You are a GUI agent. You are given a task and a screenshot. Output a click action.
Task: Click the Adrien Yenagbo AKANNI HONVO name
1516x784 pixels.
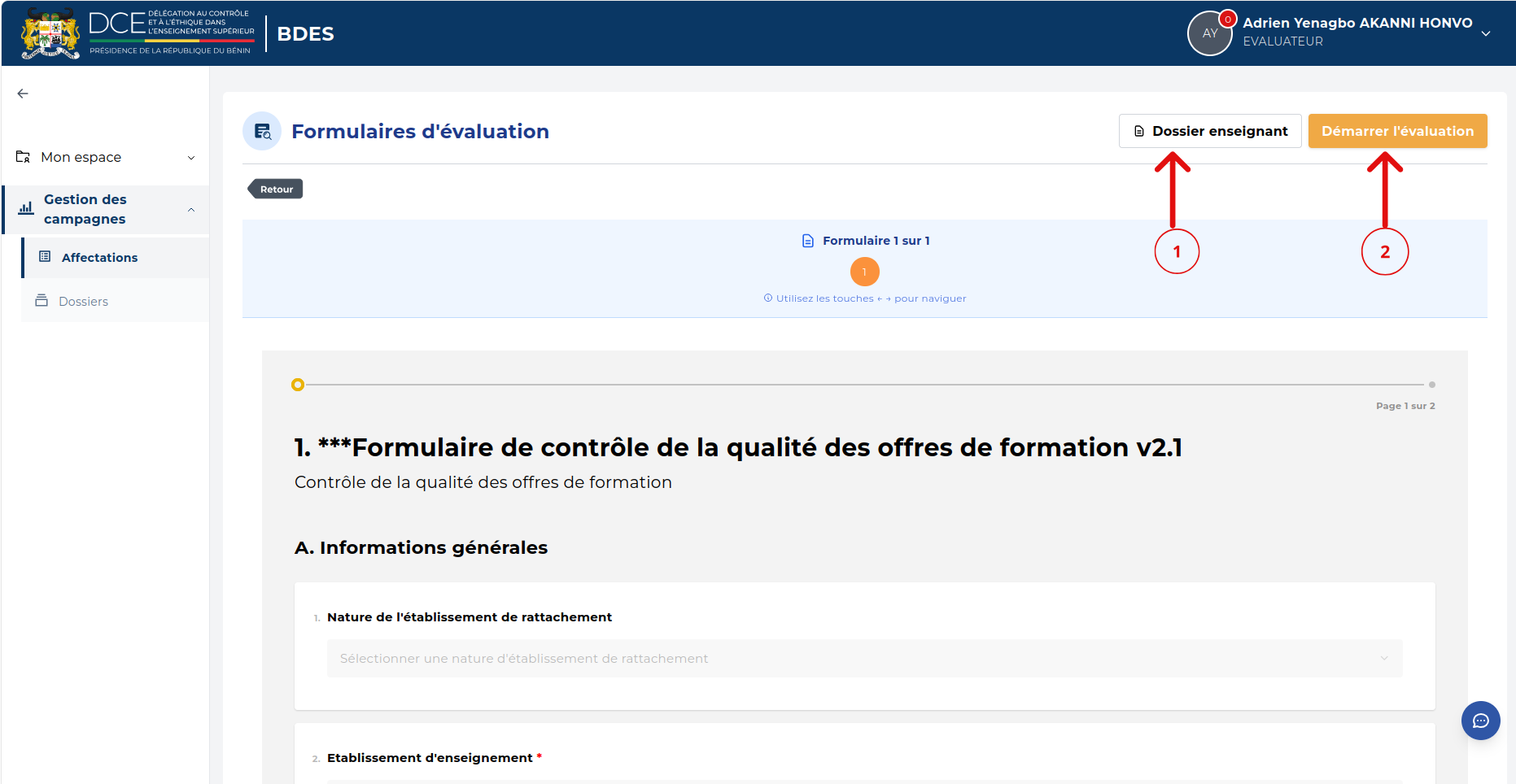1357,23
